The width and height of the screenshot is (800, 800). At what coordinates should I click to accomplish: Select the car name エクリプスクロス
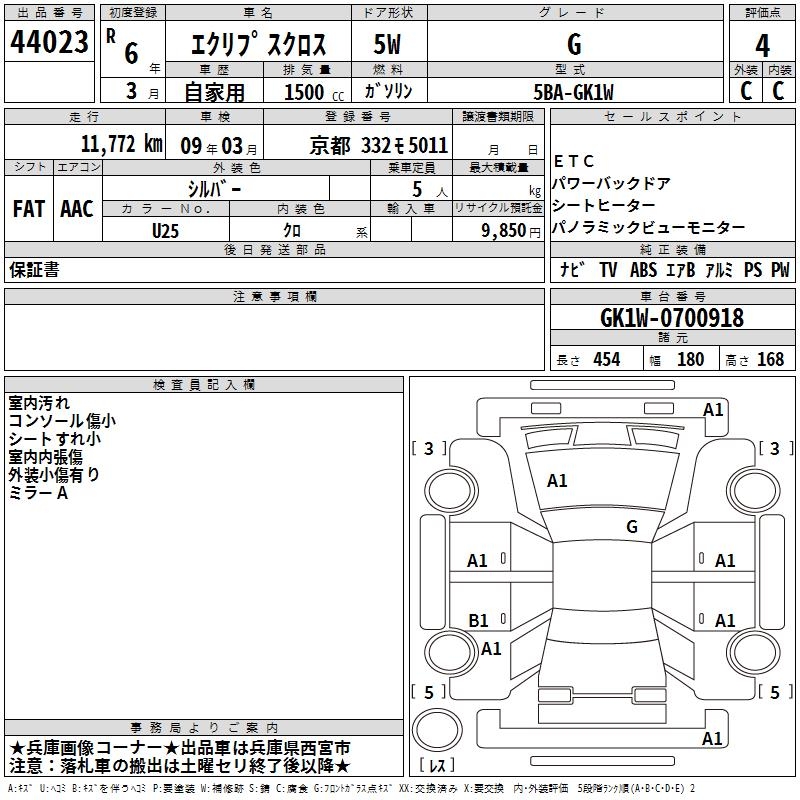tap(258, 44)
